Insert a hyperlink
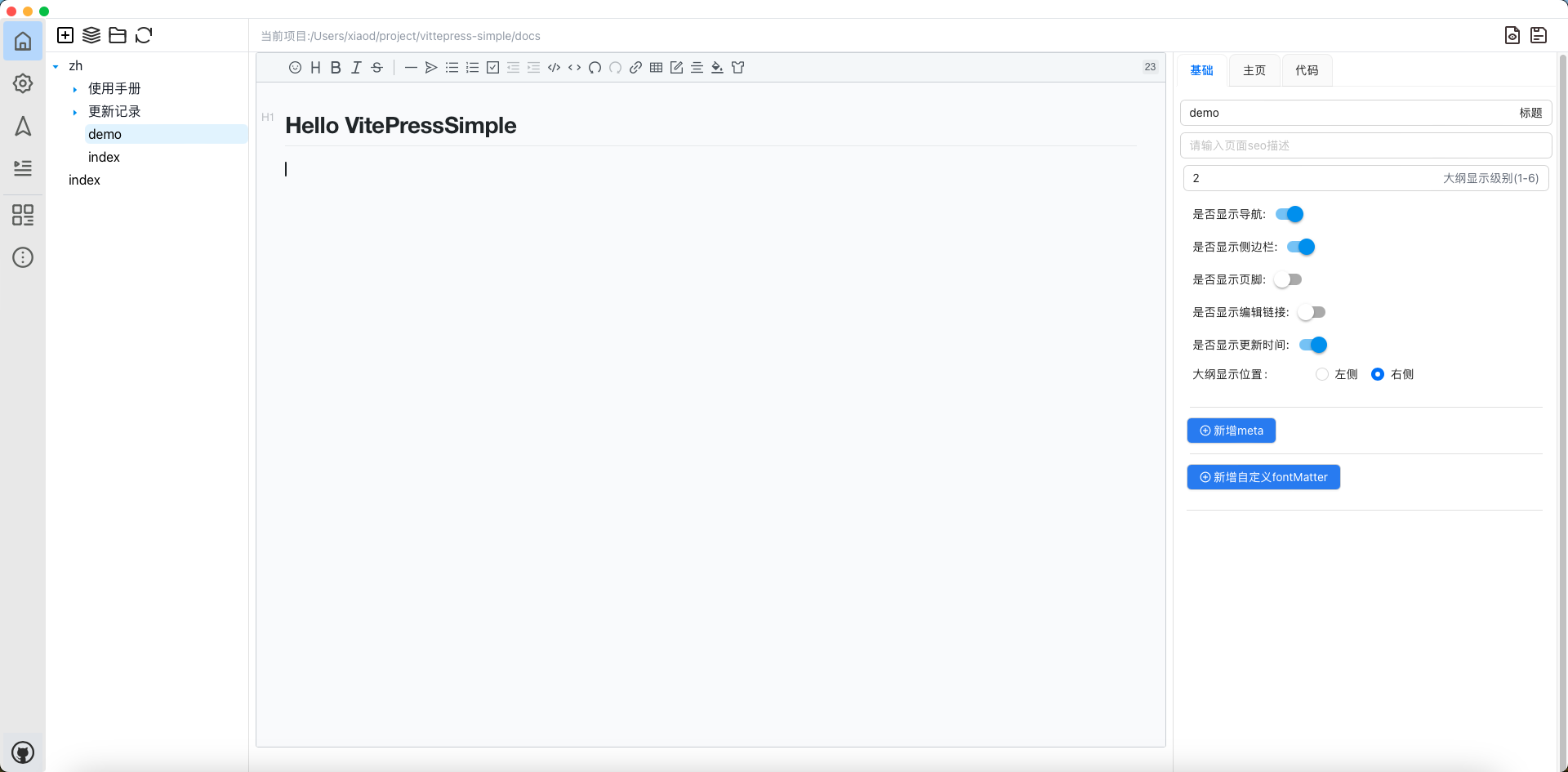Screen dimensions: 1568x772 [x=635, y=68]
